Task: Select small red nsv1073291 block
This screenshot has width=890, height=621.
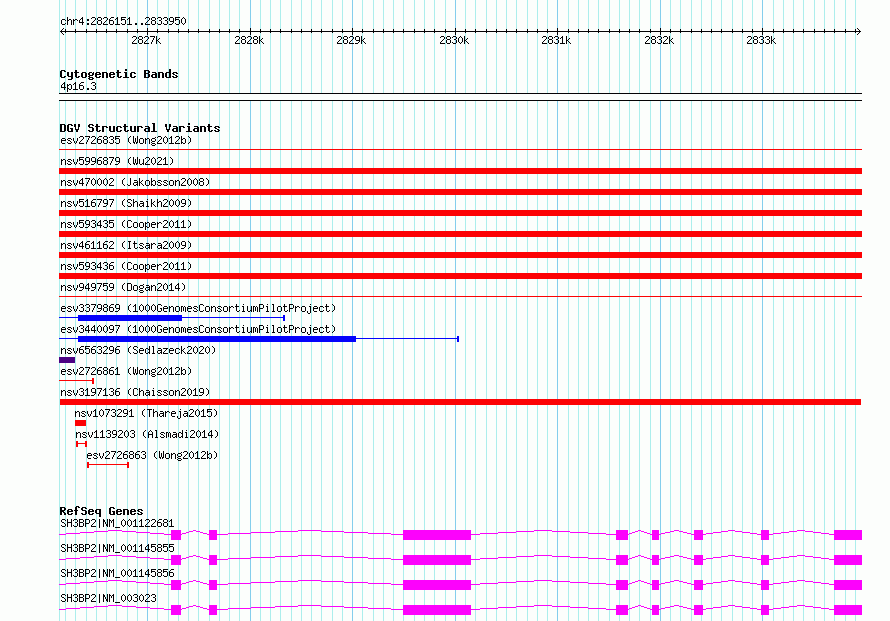Action: tap(81, 423)
